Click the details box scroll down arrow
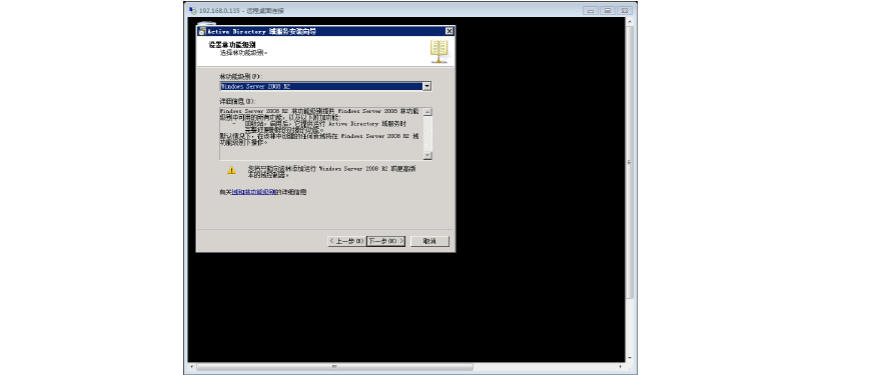The width and height of the screenshot is (893, 375). [427, 155]
